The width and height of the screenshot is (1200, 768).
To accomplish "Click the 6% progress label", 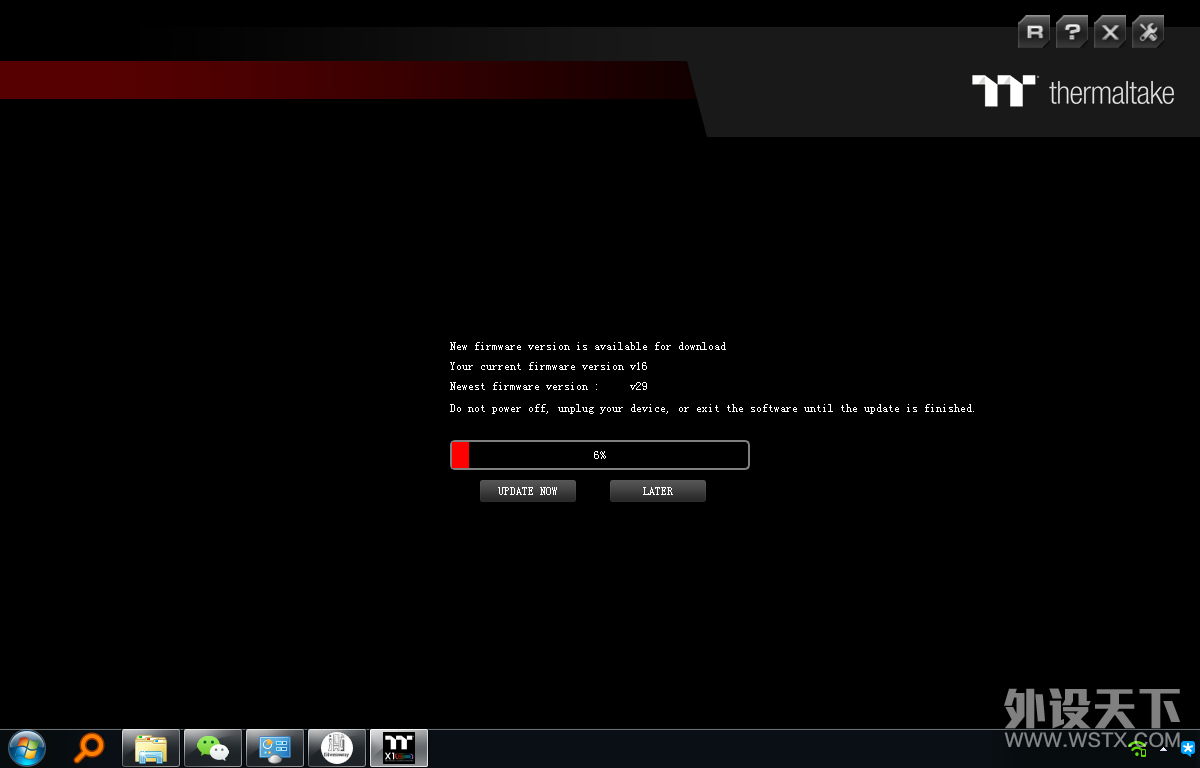I will (599, 455).
